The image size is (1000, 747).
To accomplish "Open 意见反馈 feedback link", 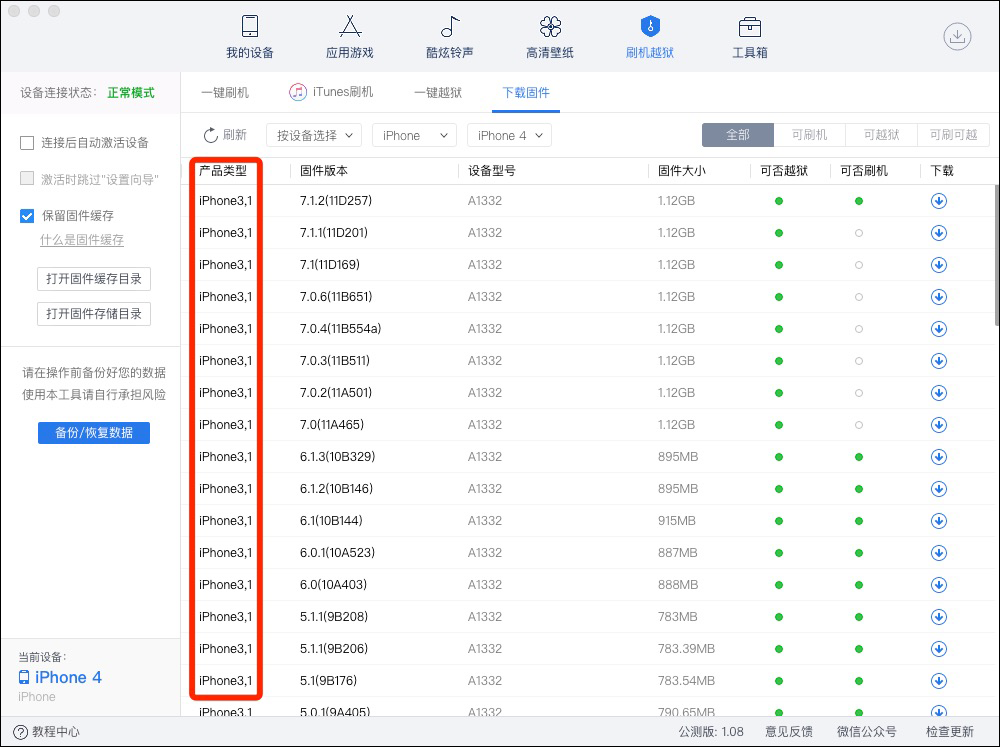I will click(789, 732).
